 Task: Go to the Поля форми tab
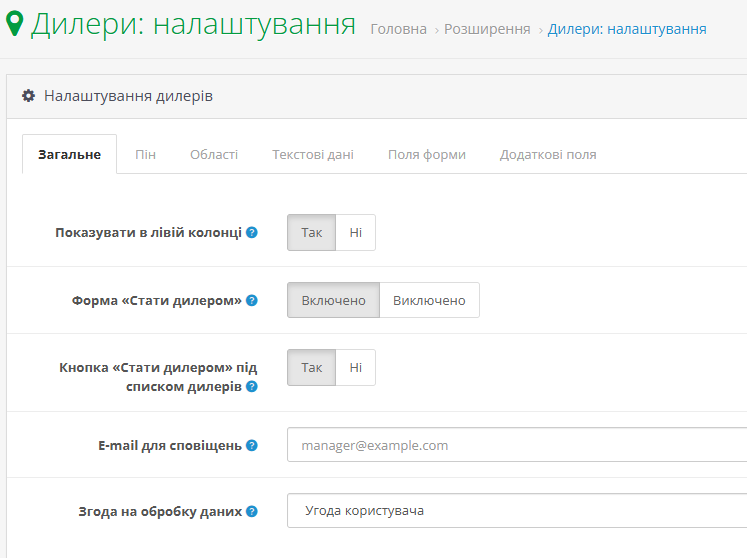pos(427,154)
